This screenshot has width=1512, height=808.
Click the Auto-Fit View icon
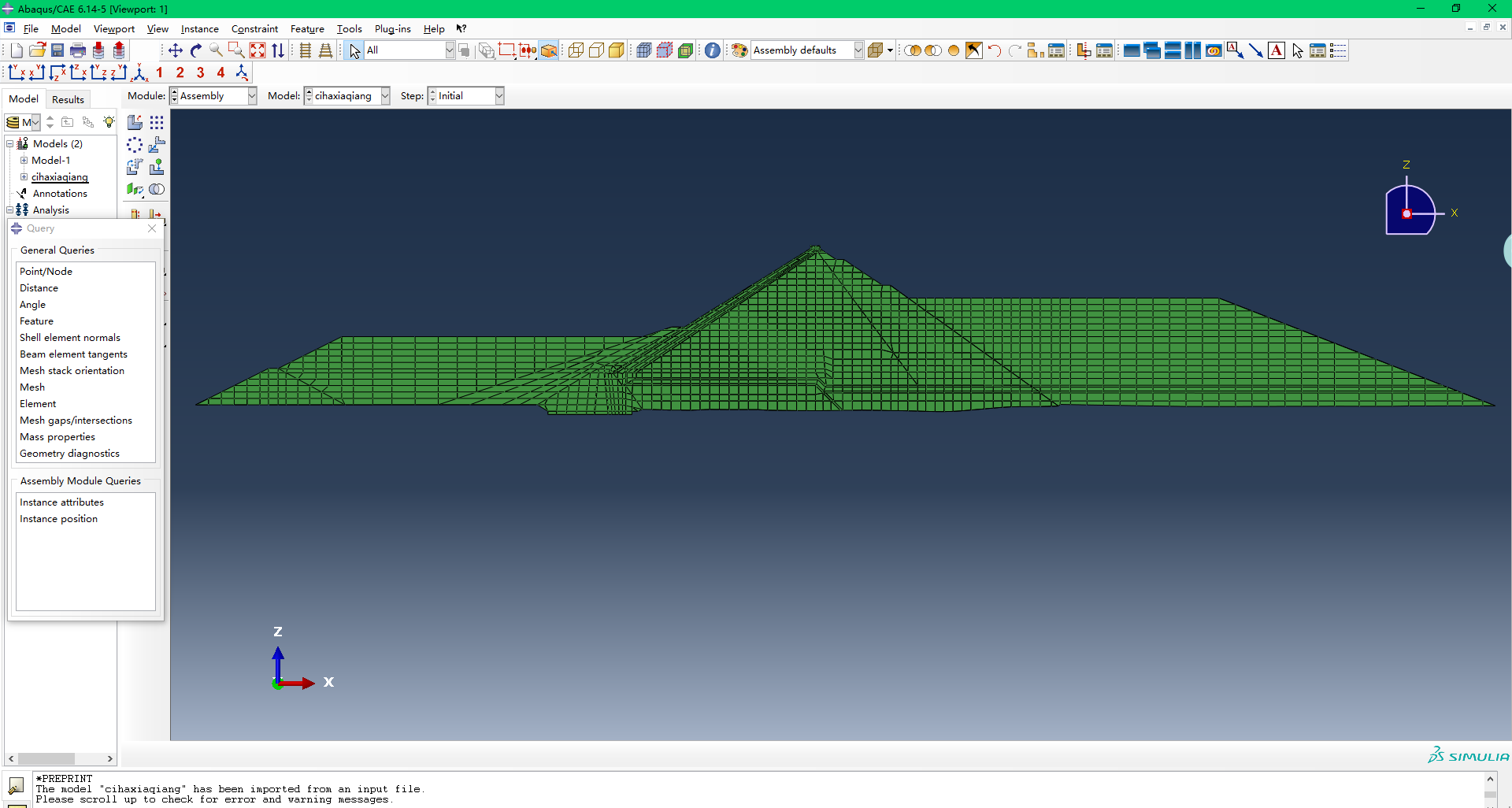coord(258,50)
